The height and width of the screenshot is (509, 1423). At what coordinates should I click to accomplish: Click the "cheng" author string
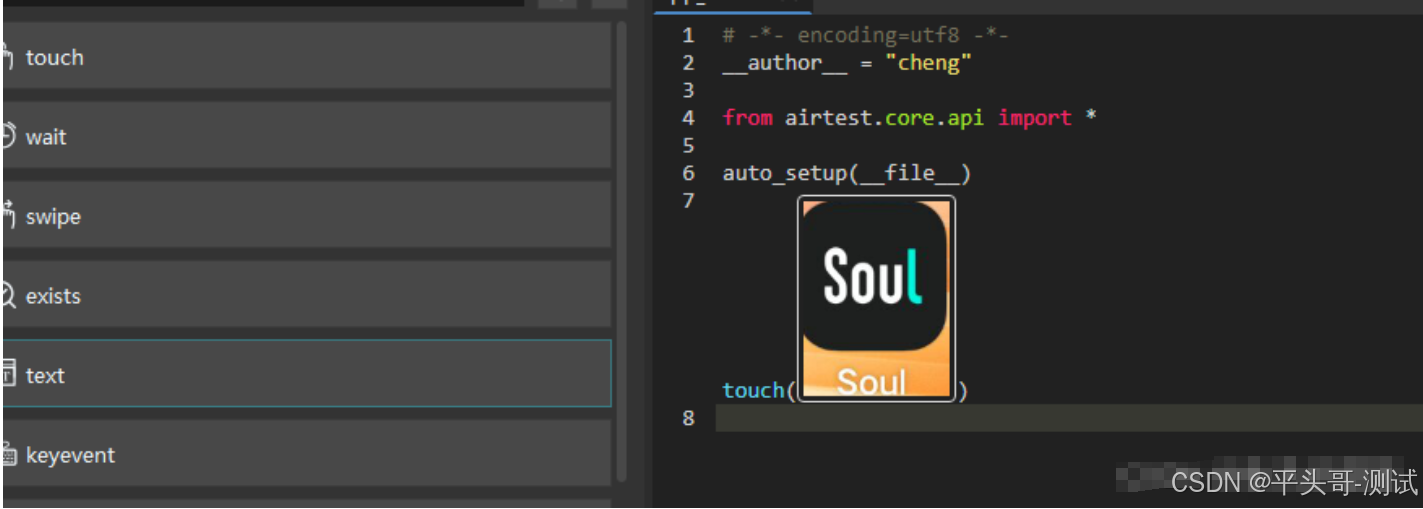929,63
